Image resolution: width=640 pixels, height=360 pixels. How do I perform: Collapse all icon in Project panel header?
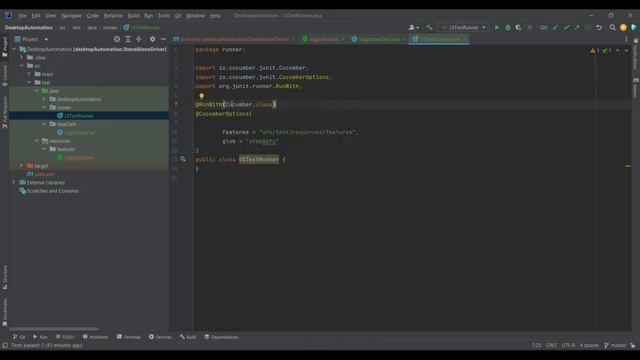[x=139, y=39]
